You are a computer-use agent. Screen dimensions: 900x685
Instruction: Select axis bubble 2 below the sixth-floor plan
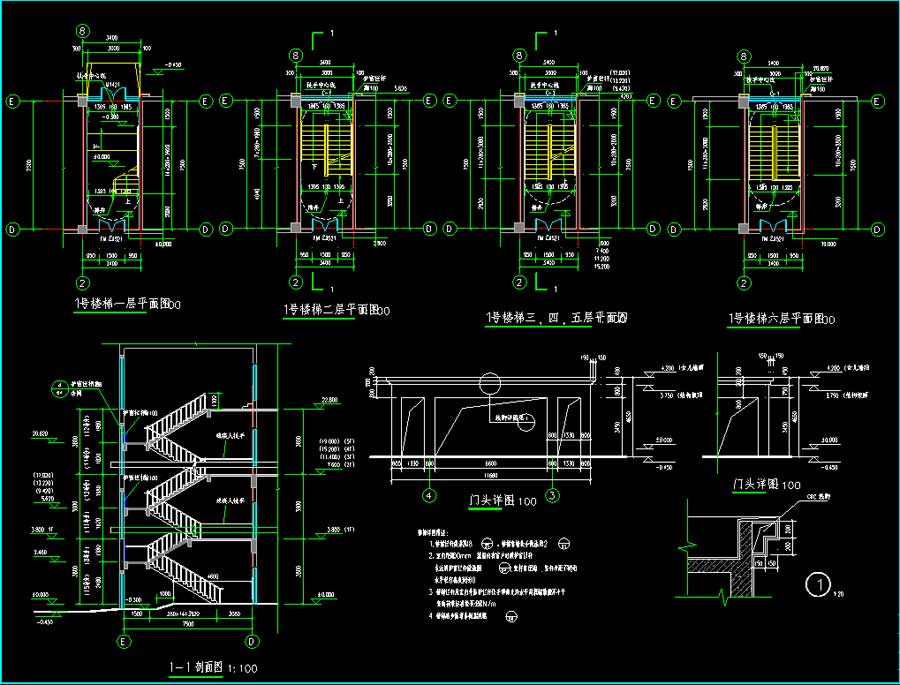(744, 282)
